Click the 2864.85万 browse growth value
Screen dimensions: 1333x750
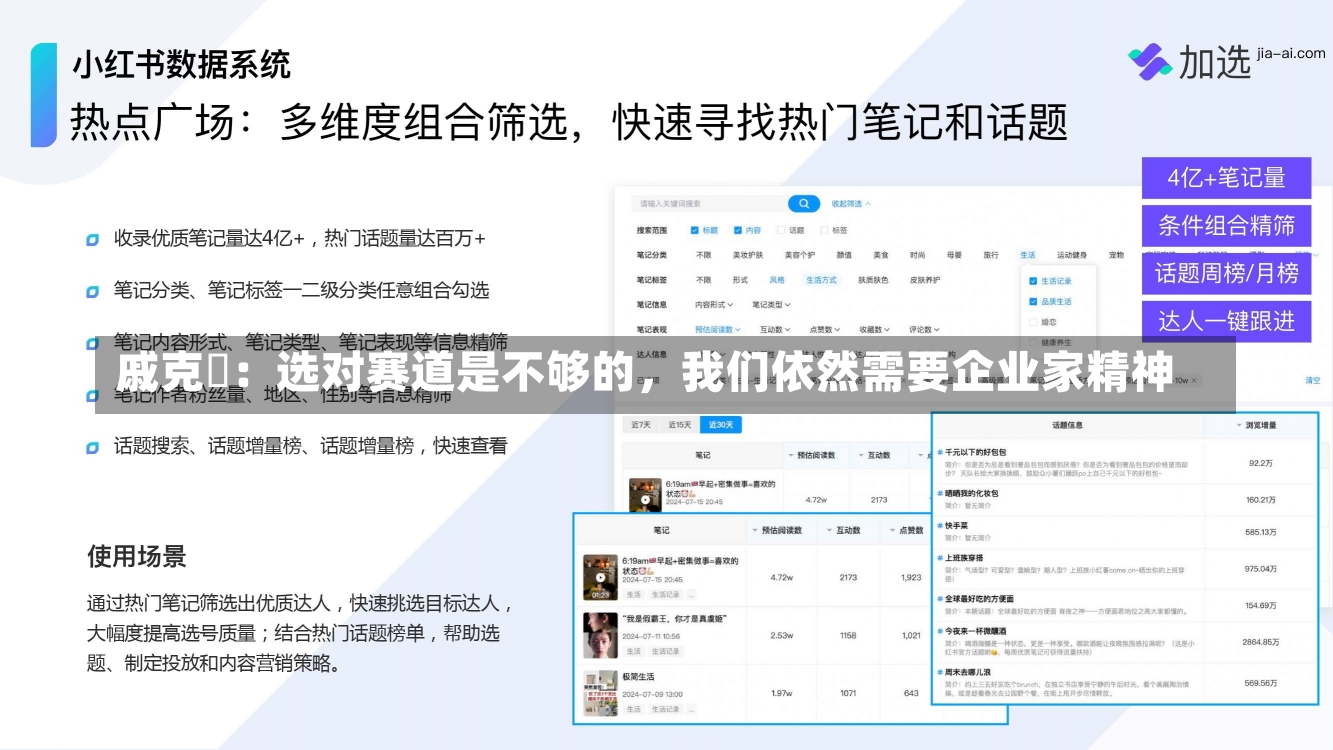[x=1259, y=642]
